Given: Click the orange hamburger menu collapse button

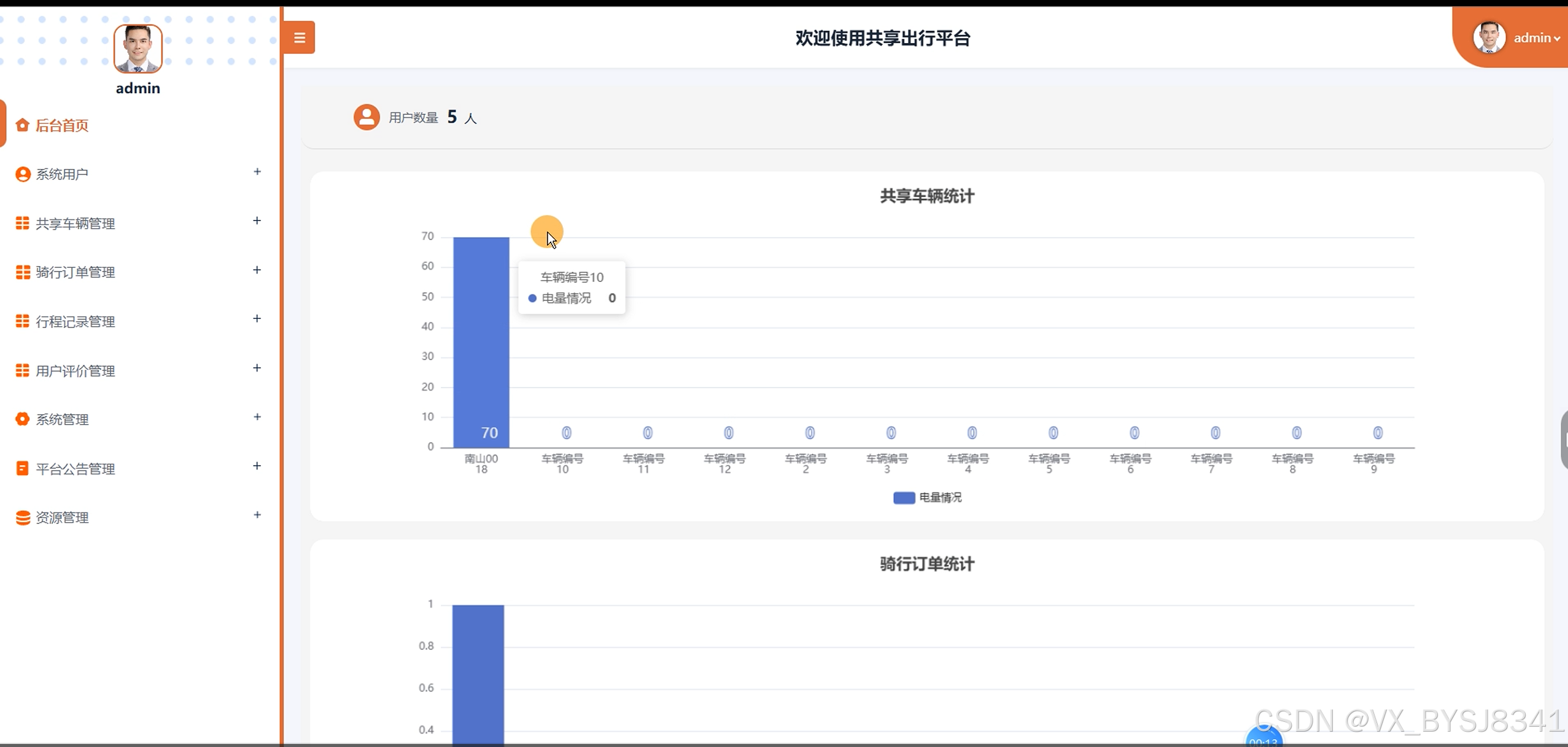Looking at the screenshot, I should click(299, 37).
